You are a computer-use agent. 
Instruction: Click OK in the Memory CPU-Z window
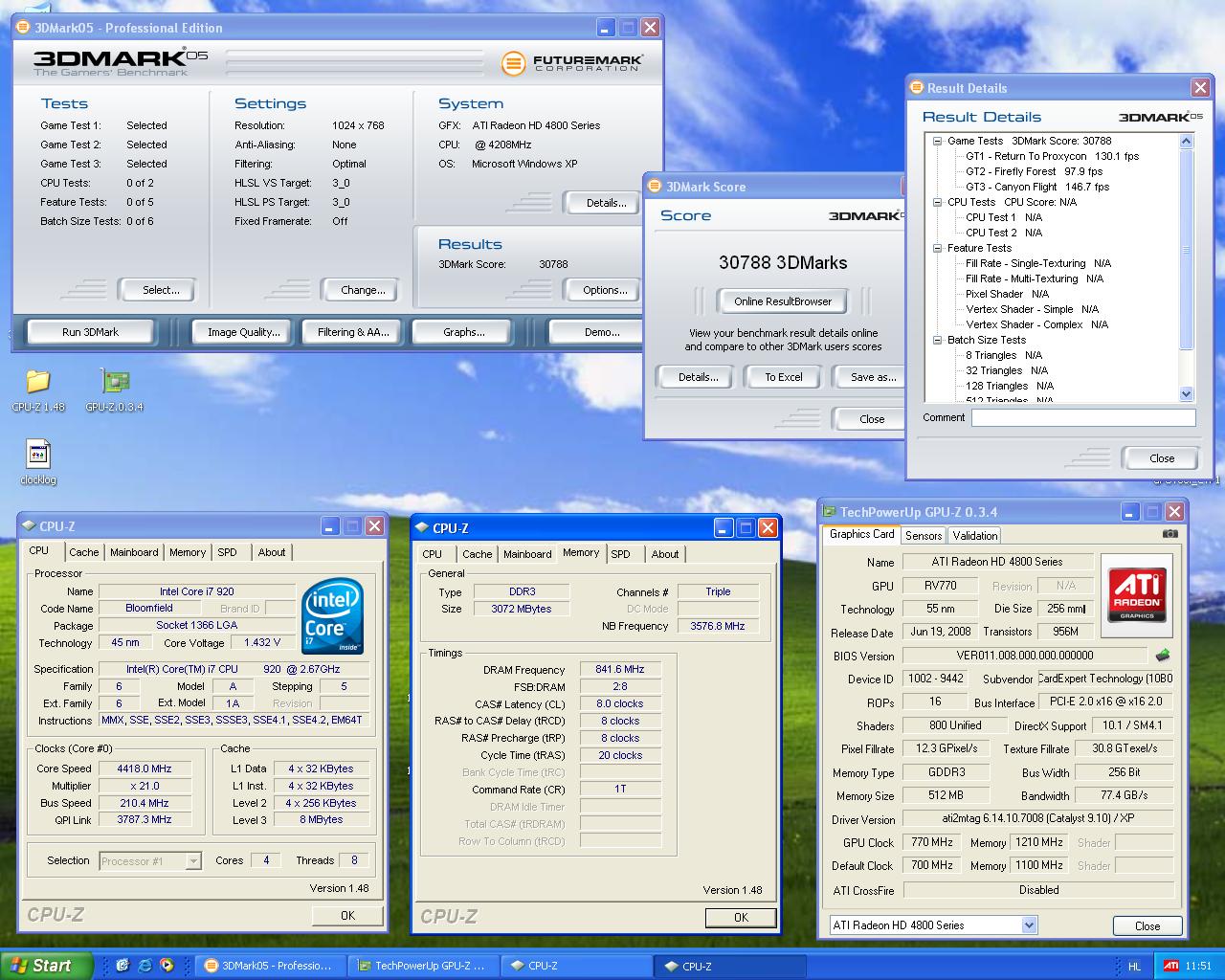point(741,918)
